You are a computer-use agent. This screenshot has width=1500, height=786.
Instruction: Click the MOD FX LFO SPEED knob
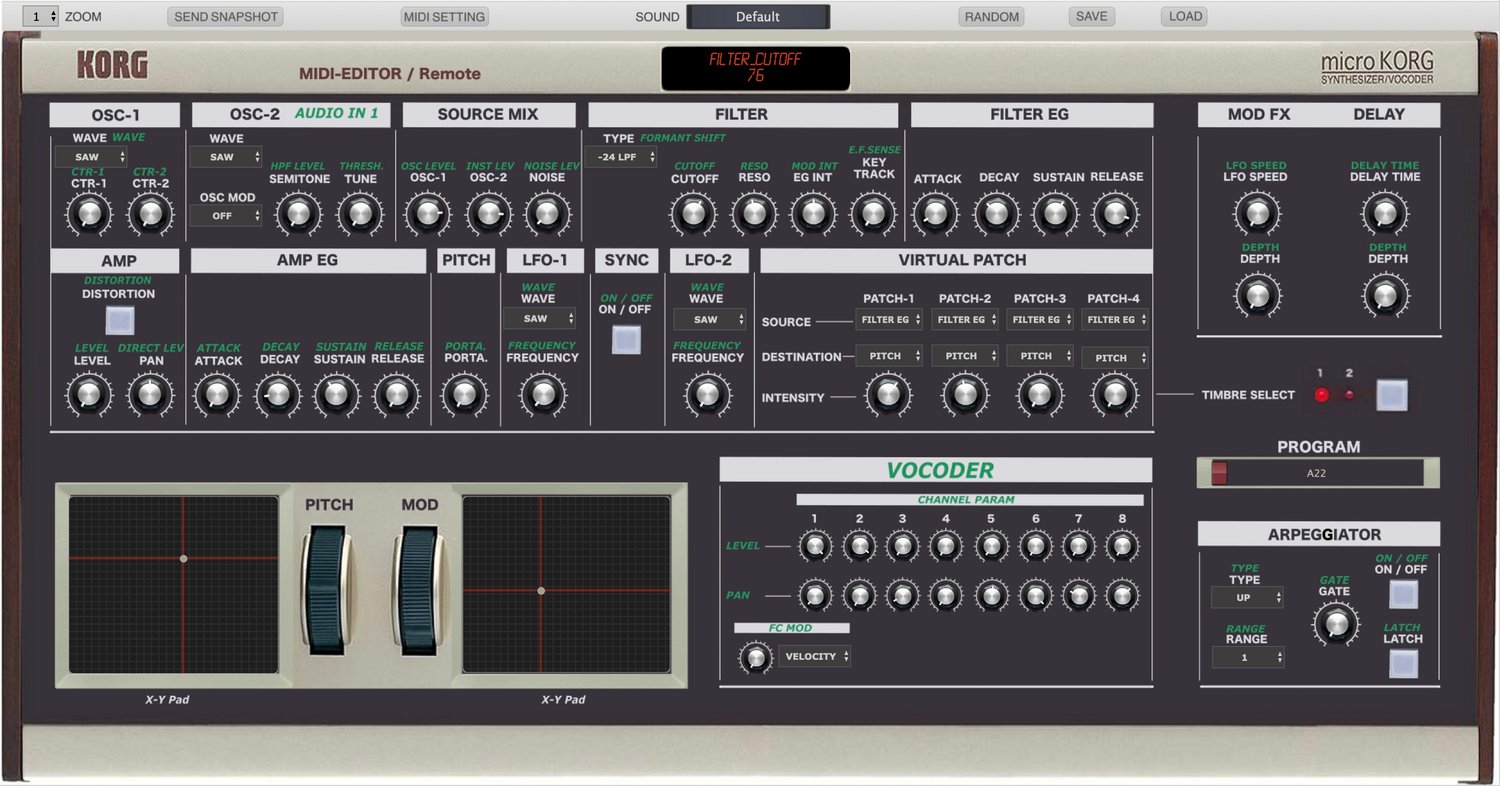pos(1256,213)
